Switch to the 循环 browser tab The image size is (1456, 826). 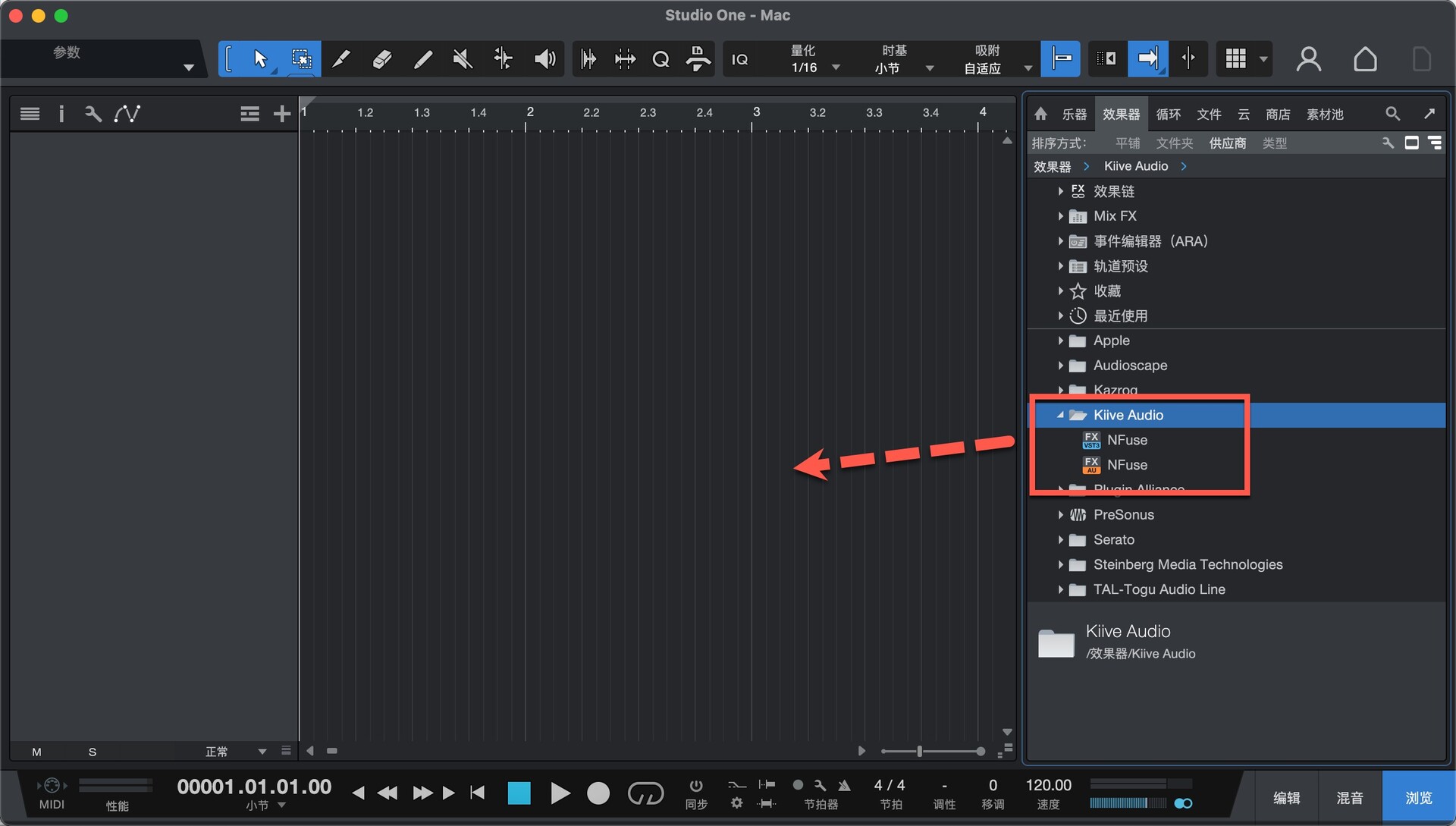[x=1168, y=114]
